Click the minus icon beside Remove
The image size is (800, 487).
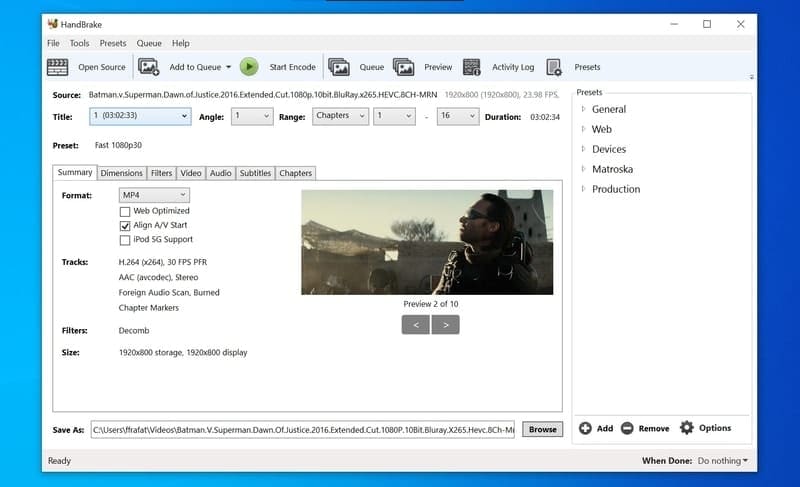[x=627, y=428]
